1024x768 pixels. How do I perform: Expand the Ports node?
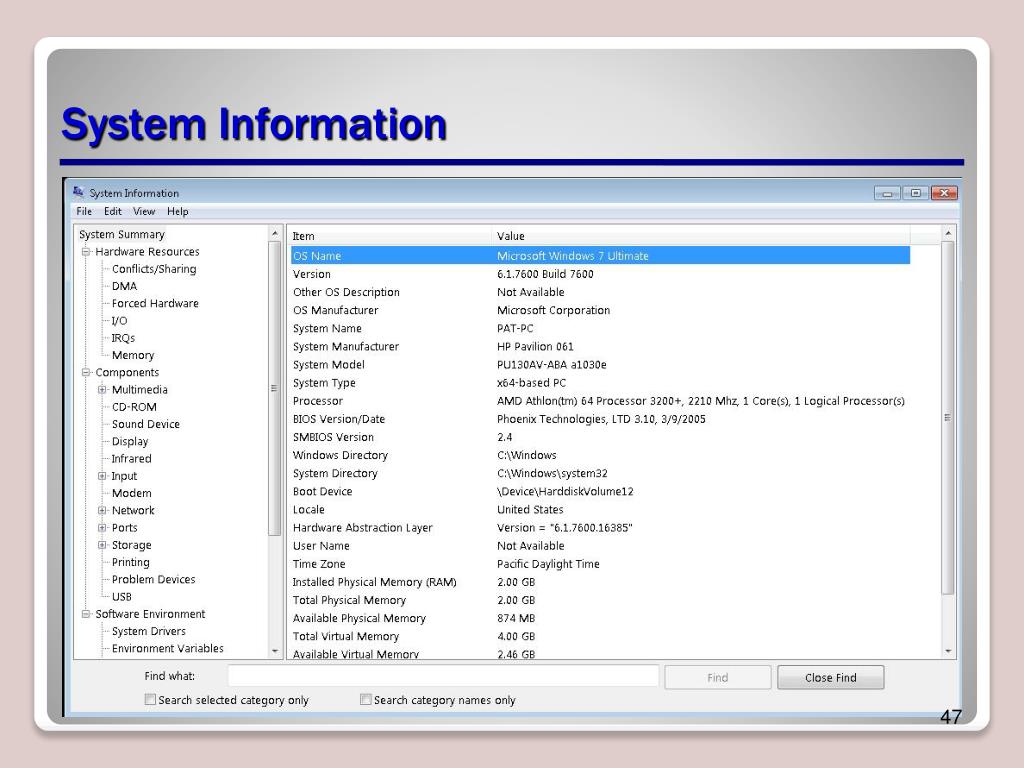click(102, 528)
